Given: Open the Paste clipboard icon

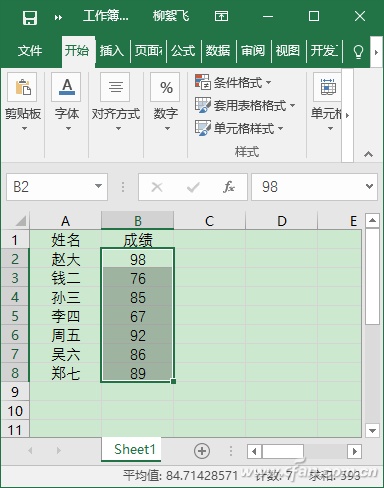Looking at the screenshot, I should tap(22, 87).
